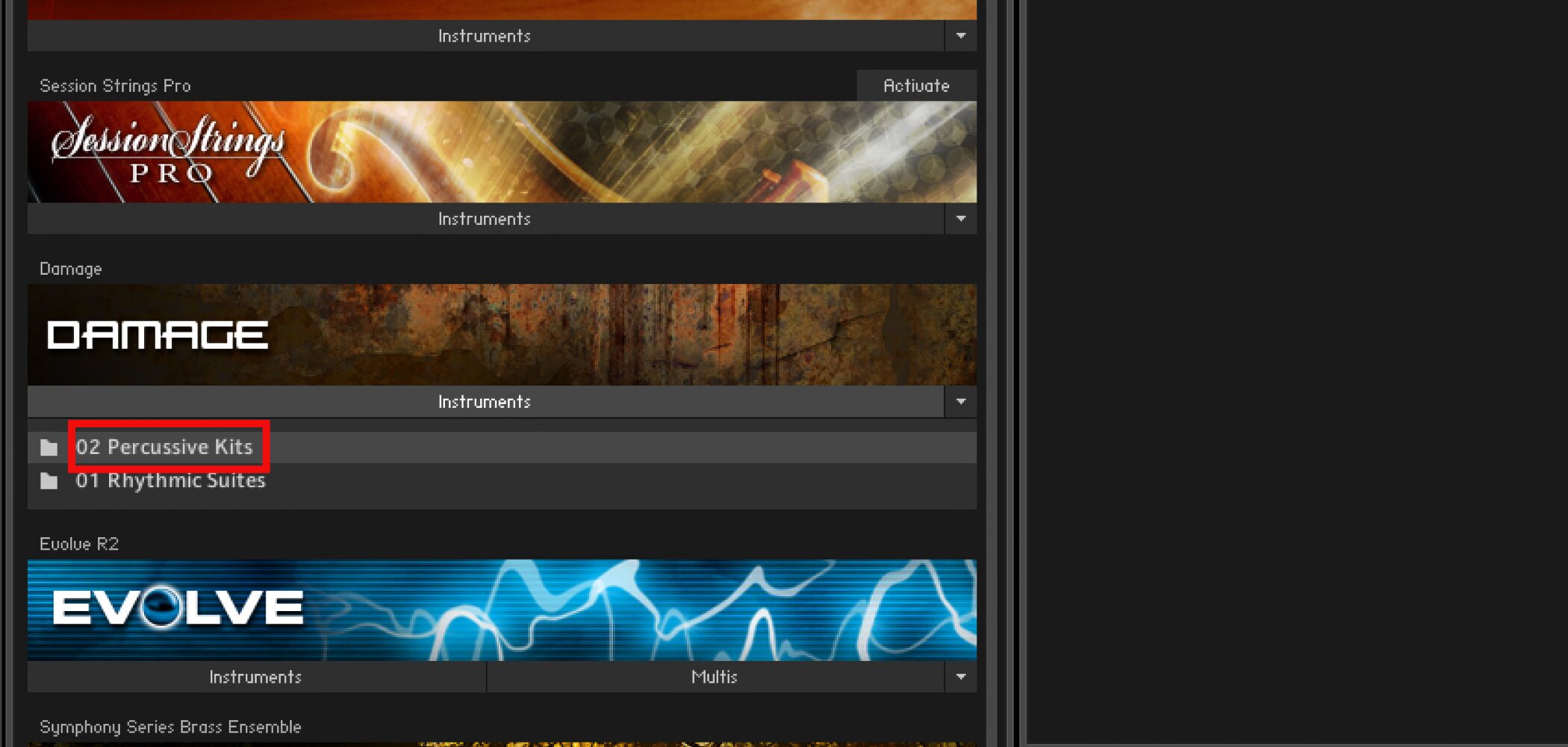Click the Evolve R2 title label
1568x747 pixels.
point(79,544)
